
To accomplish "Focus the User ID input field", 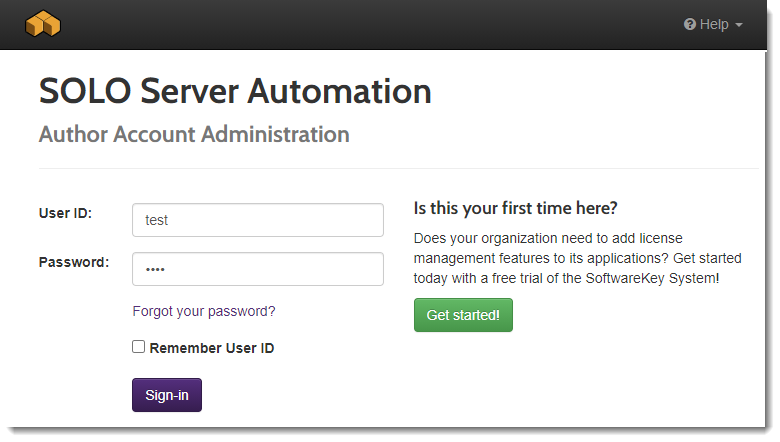I will pyautogui.click(x=258, y=220).
